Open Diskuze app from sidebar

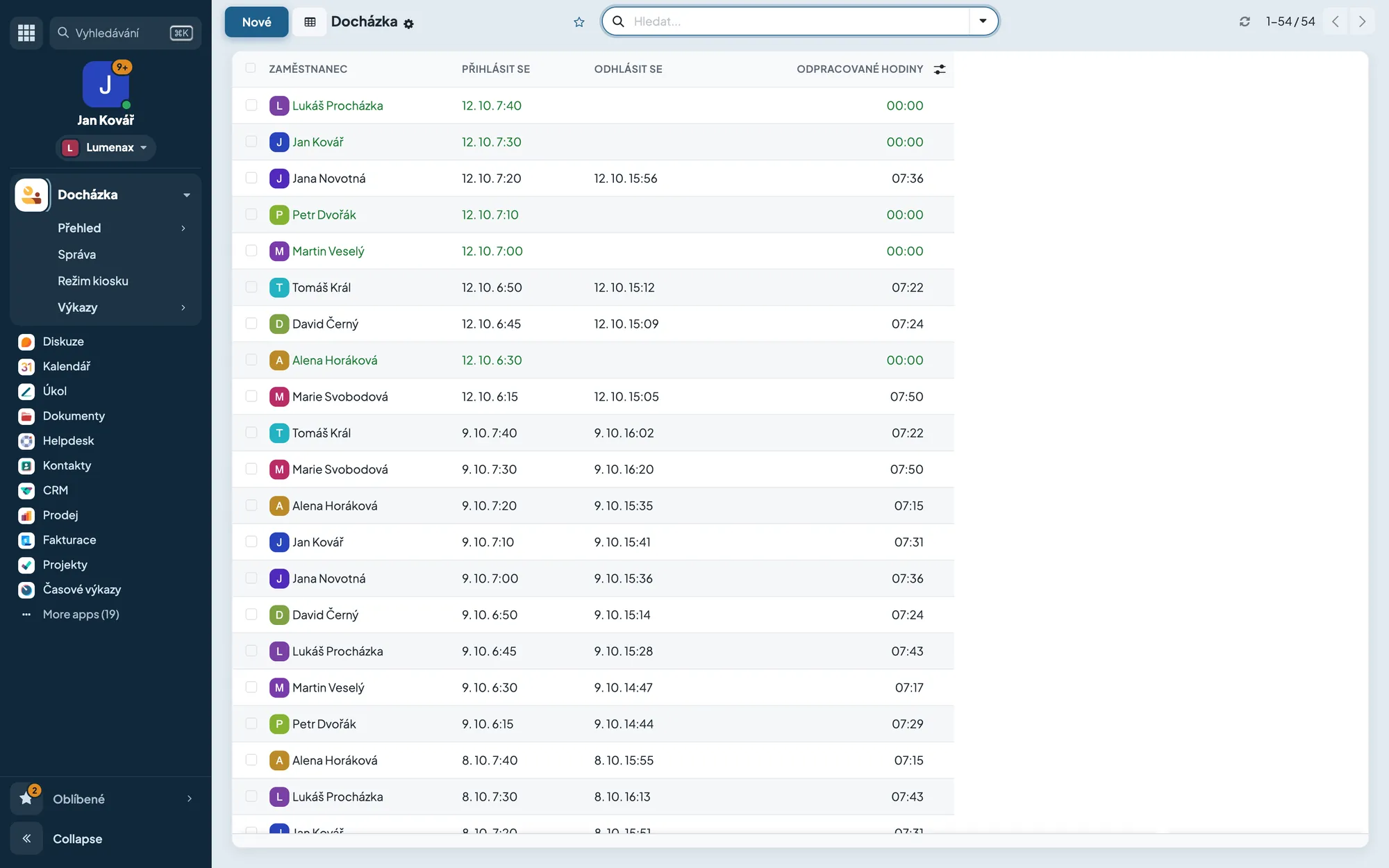63,342
